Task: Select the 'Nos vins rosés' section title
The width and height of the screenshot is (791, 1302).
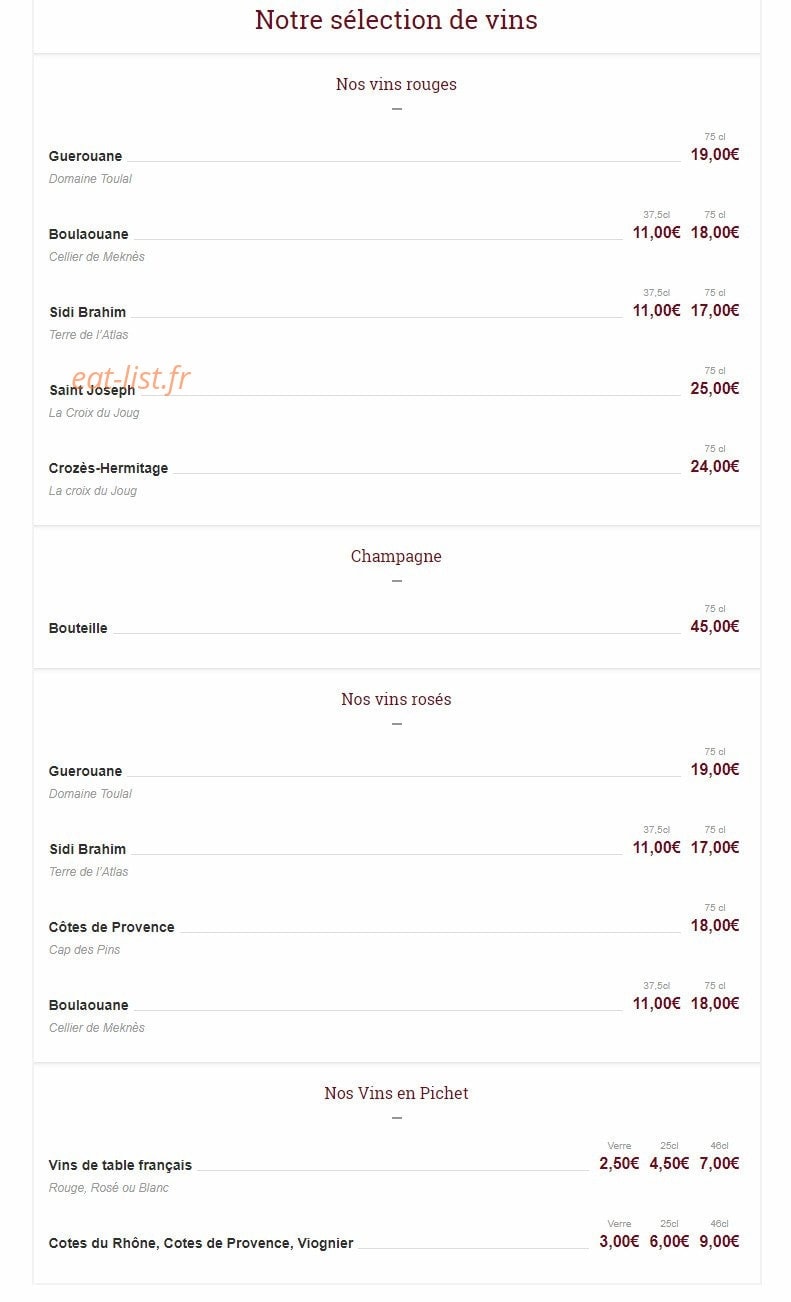Action: point(396,699)
